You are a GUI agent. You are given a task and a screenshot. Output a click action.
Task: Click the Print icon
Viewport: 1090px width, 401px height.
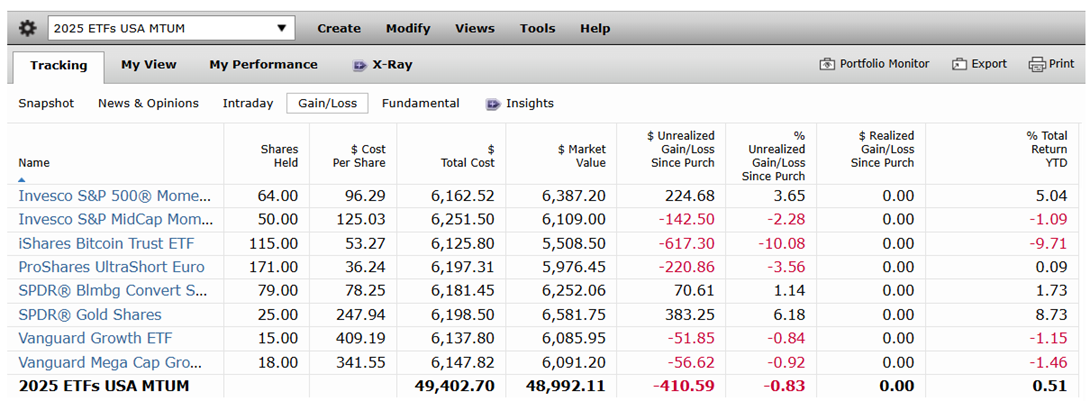(x=1036, y=65)
